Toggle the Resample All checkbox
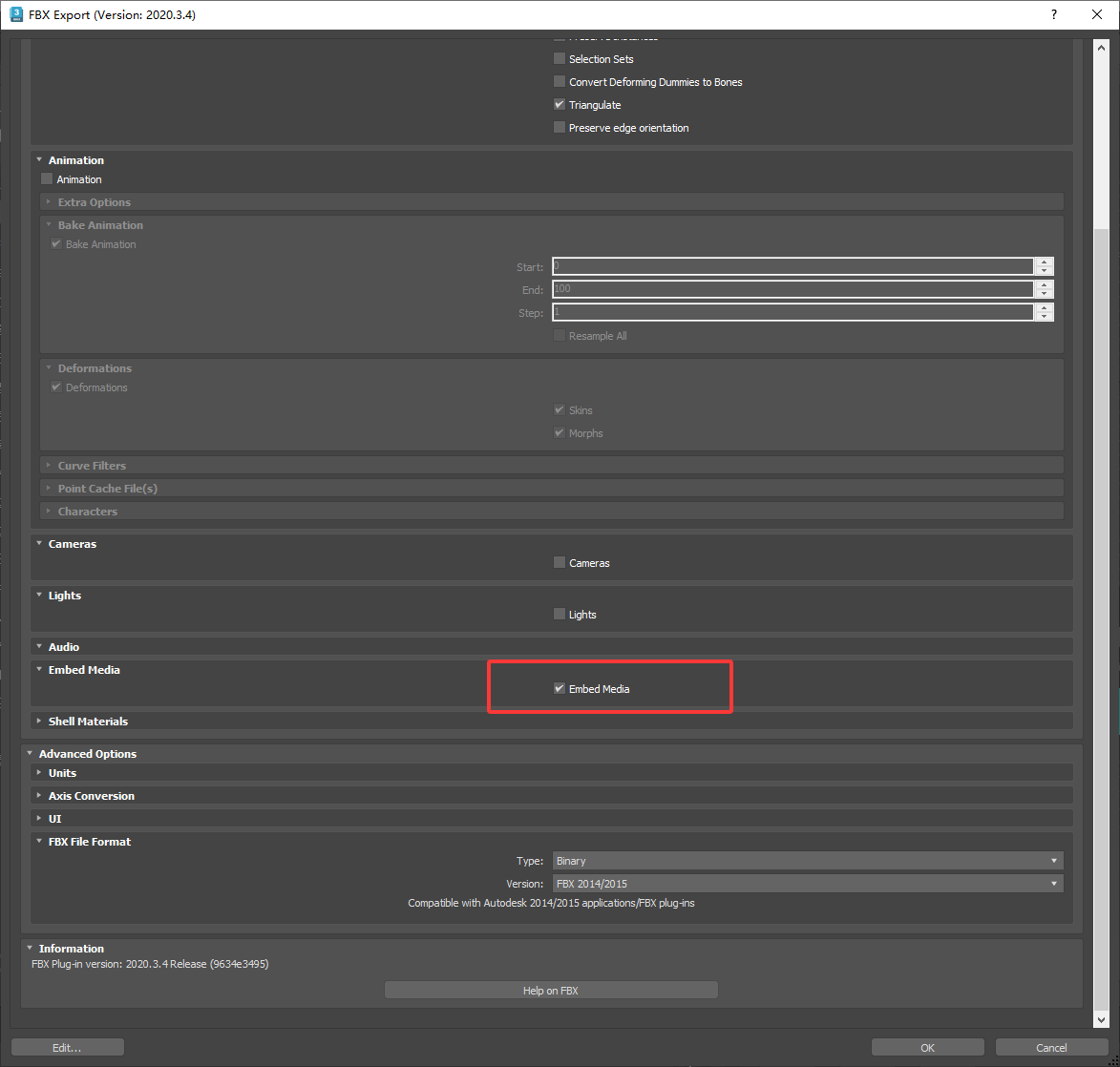The width and height of the screenshot is (1120, 1067). coord(560,335)
